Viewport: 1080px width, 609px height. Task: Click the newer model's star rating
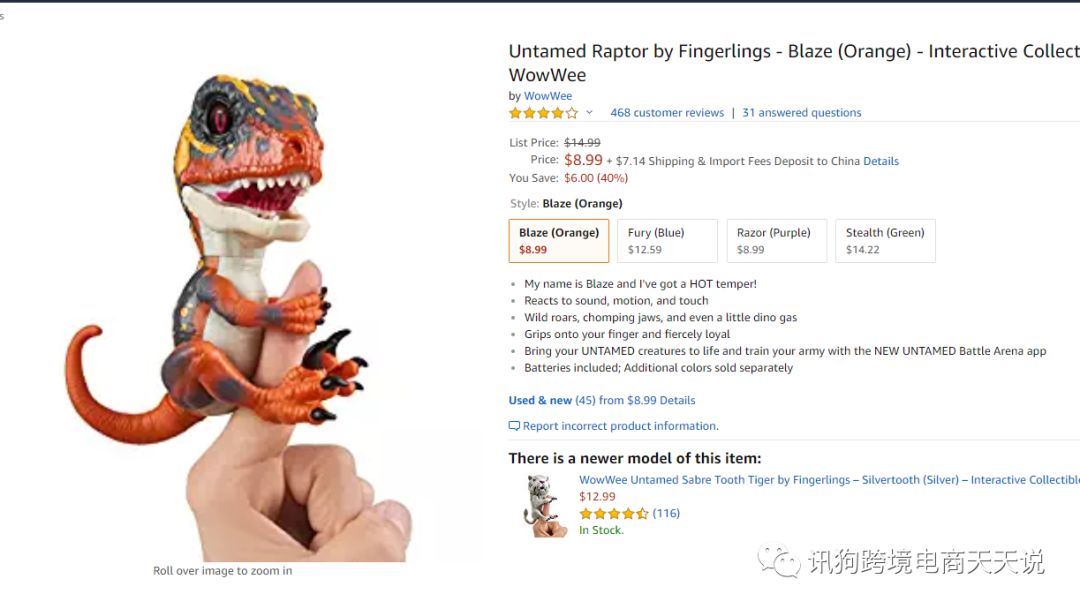coord(614,514)
